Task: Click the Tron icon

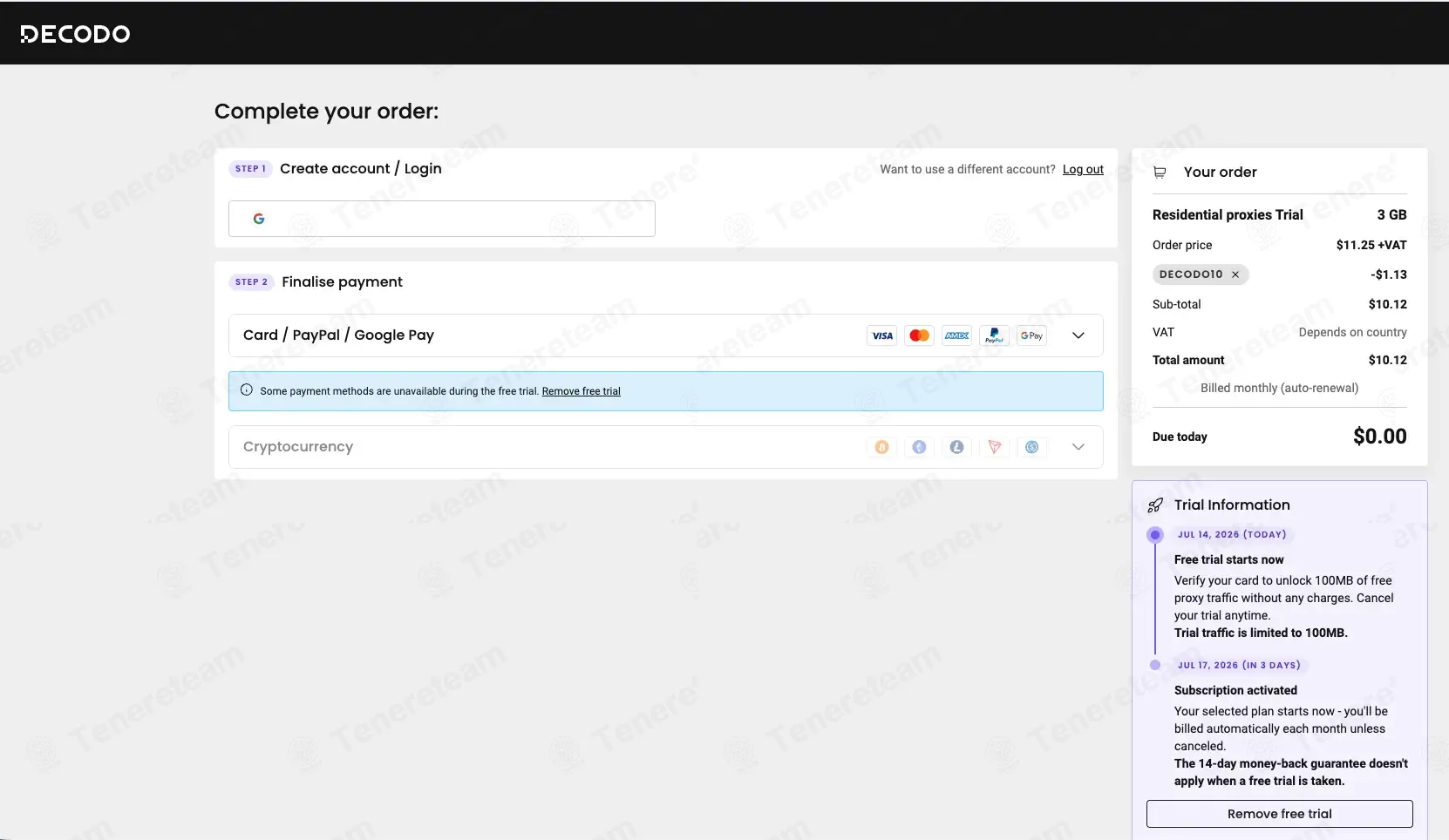Action: tap(995, 447)
